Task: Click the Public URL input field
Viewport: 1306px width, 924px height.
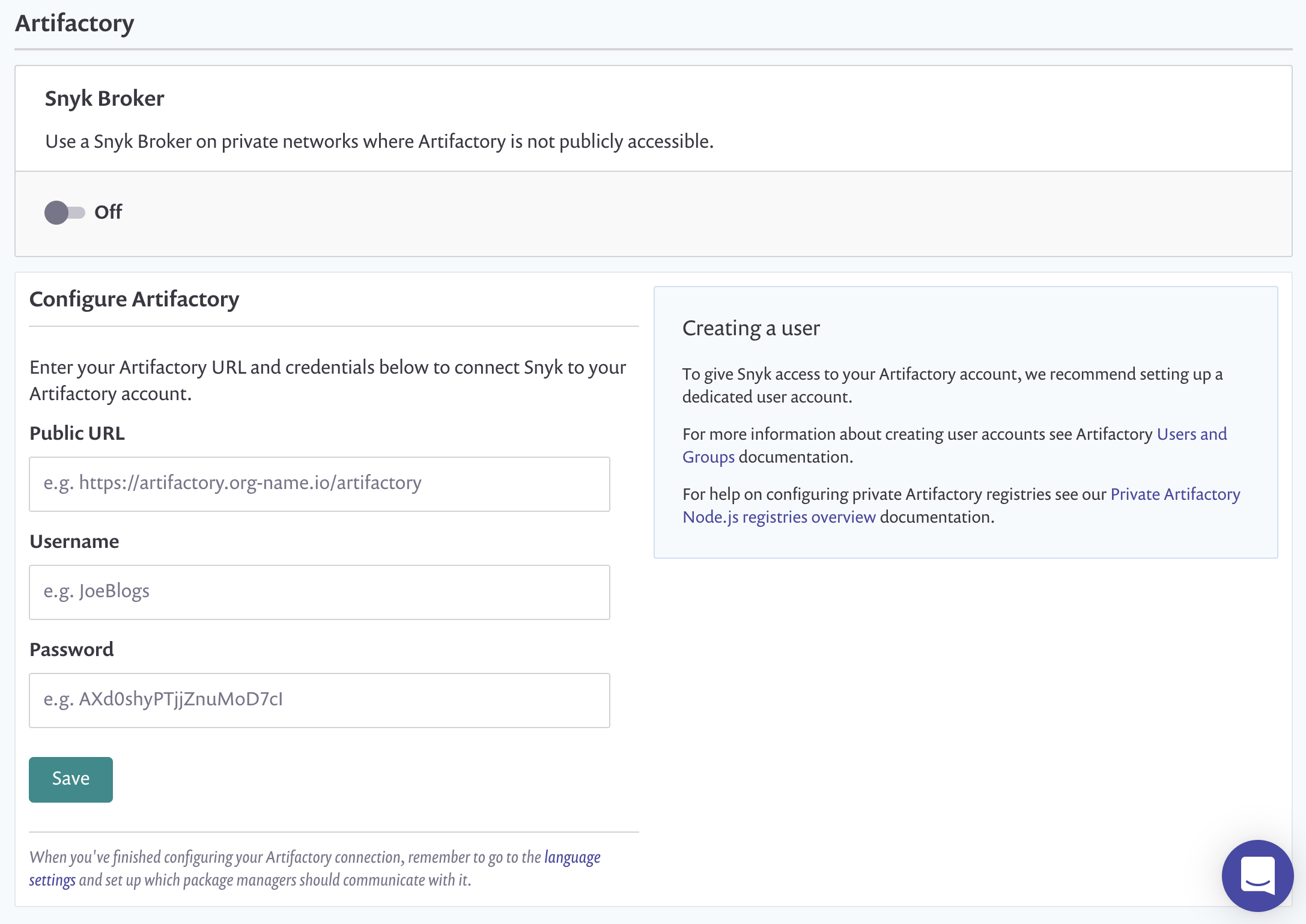Action: (x=319, y=484)
